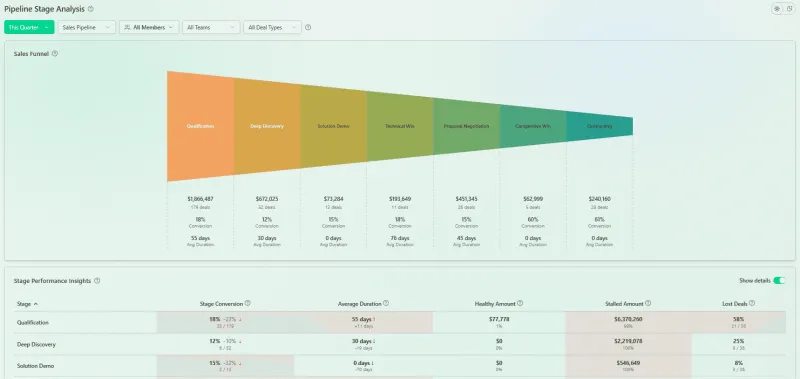The image size is (800, 379).
Task: Click info icon beside Average Duration header
Action: pyautogui.click(x=386, y=303)
